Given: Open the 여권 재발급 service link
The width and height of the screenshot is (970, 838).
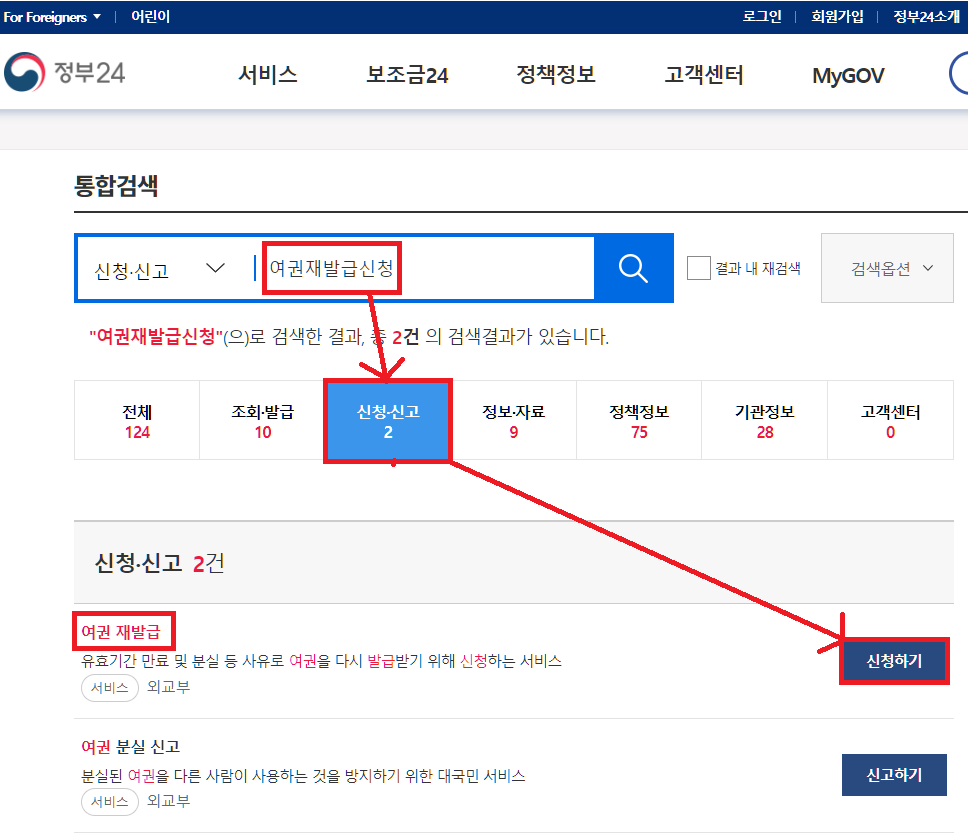Looking at the screenshot, I should tap(122, 630).
